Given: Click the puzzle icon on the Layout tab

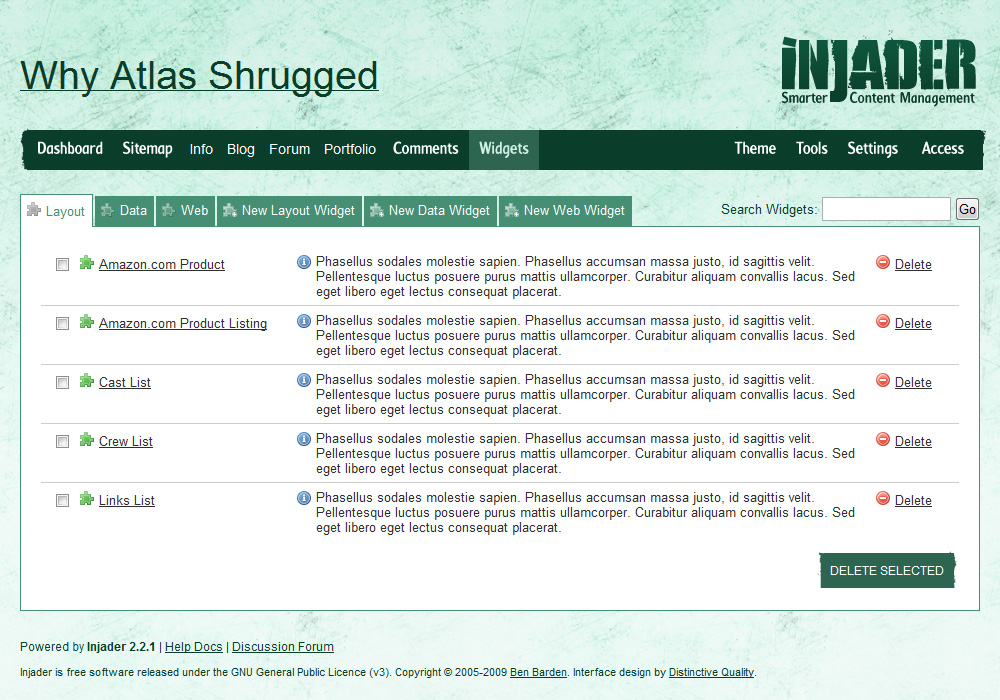Looking at the screenshot, I should (34, 210).
